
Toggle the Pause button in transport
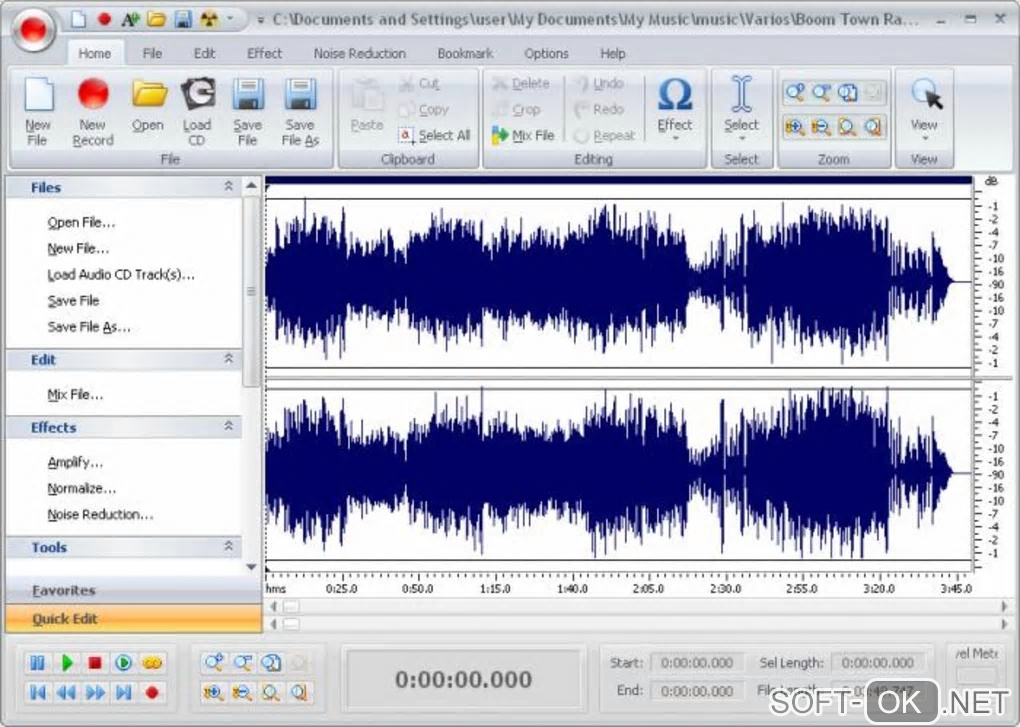[x=37, y=662]
